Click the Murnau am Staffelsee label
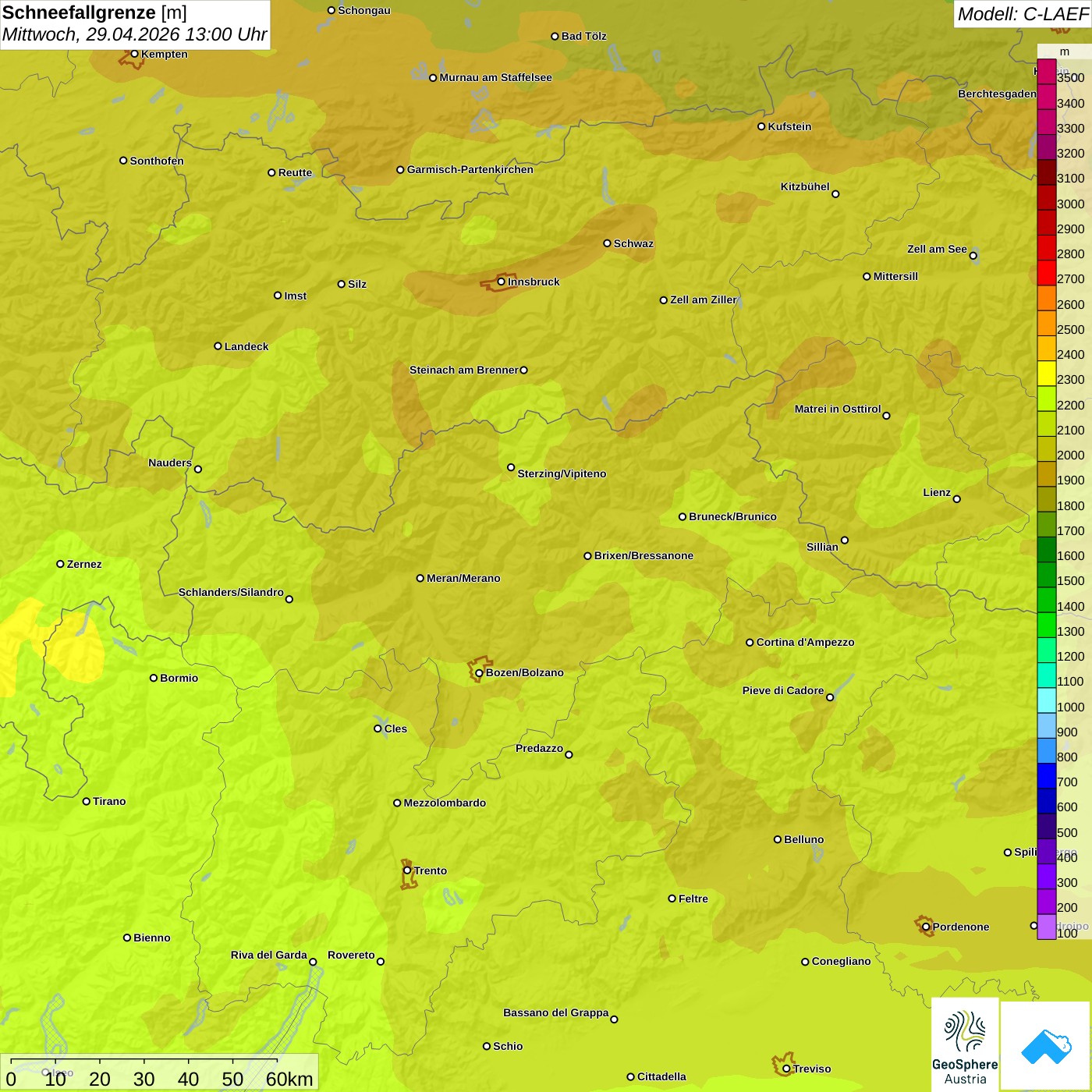1092x1092 pixels. click(495, 77)
